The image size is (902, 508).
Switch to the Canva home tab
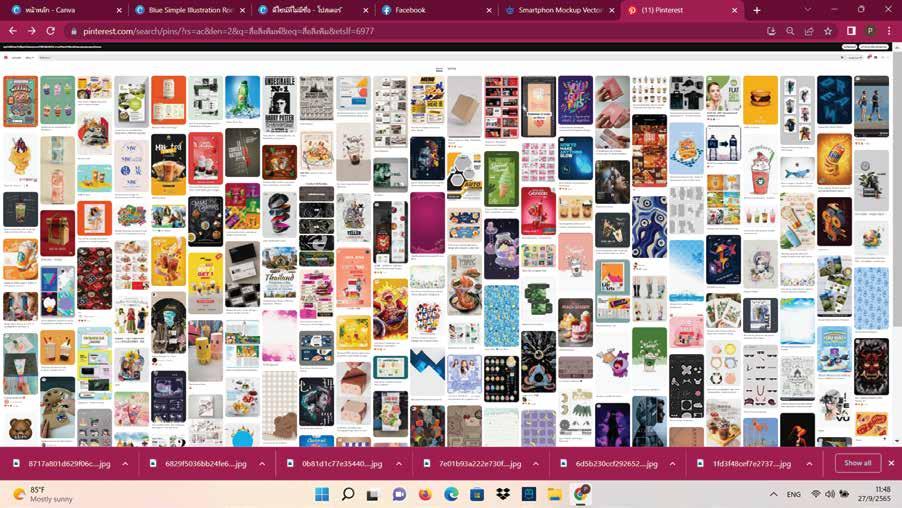point(64,10)
